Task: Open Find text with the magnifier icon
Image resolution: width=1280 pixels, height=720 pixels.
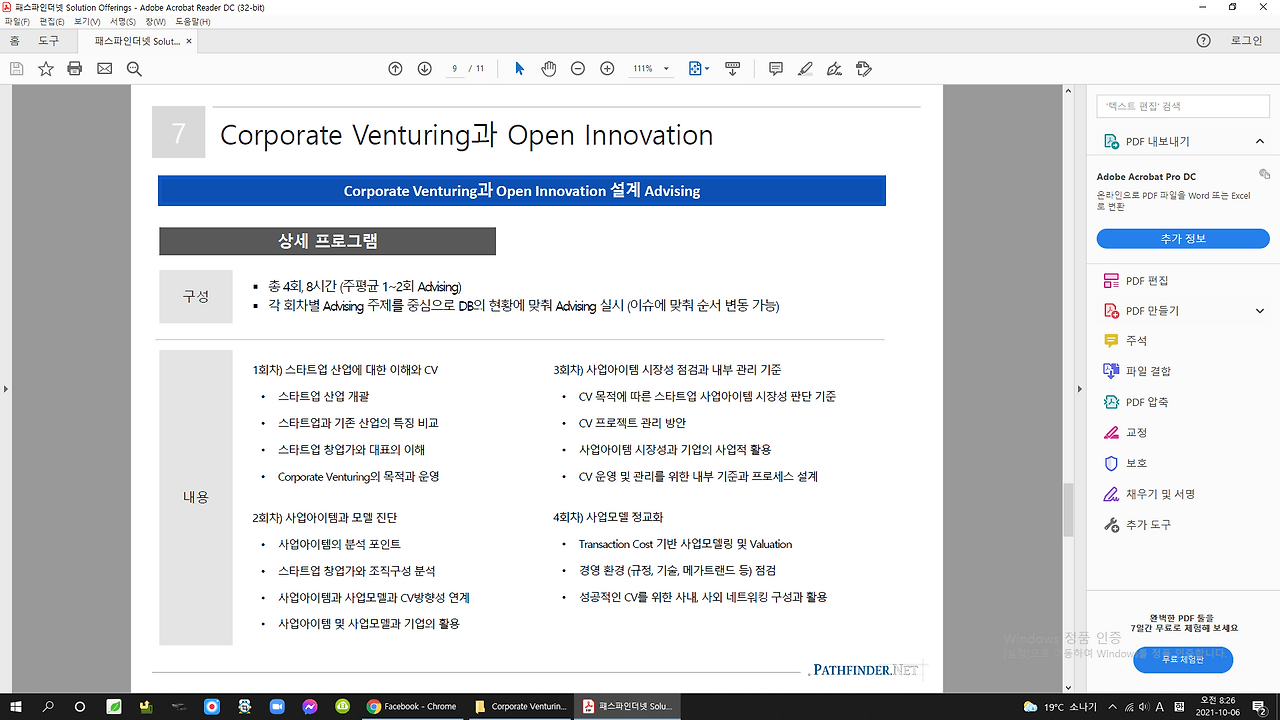Action: pos(134,69)
